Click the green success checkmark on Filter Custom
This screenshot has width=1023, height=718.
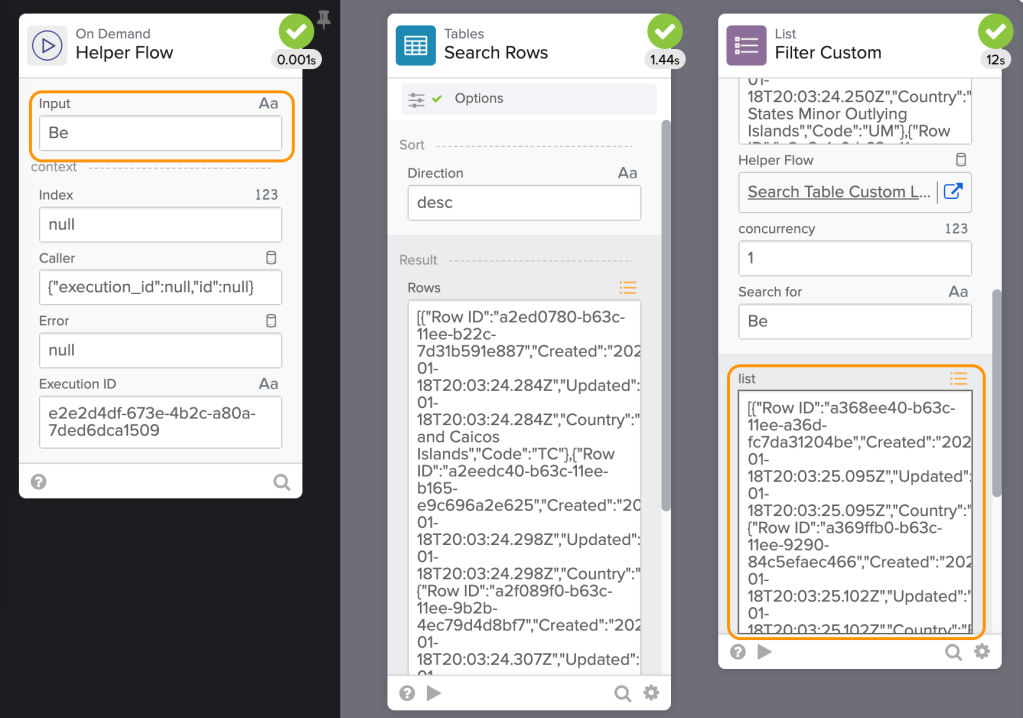[996, 32]
